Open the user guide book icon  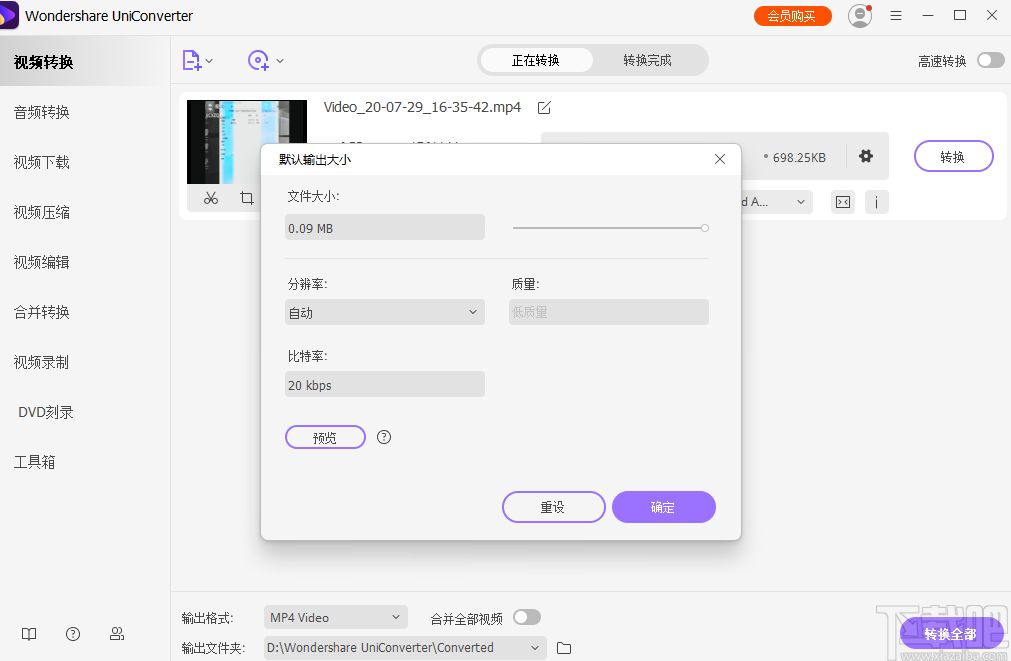28,633
